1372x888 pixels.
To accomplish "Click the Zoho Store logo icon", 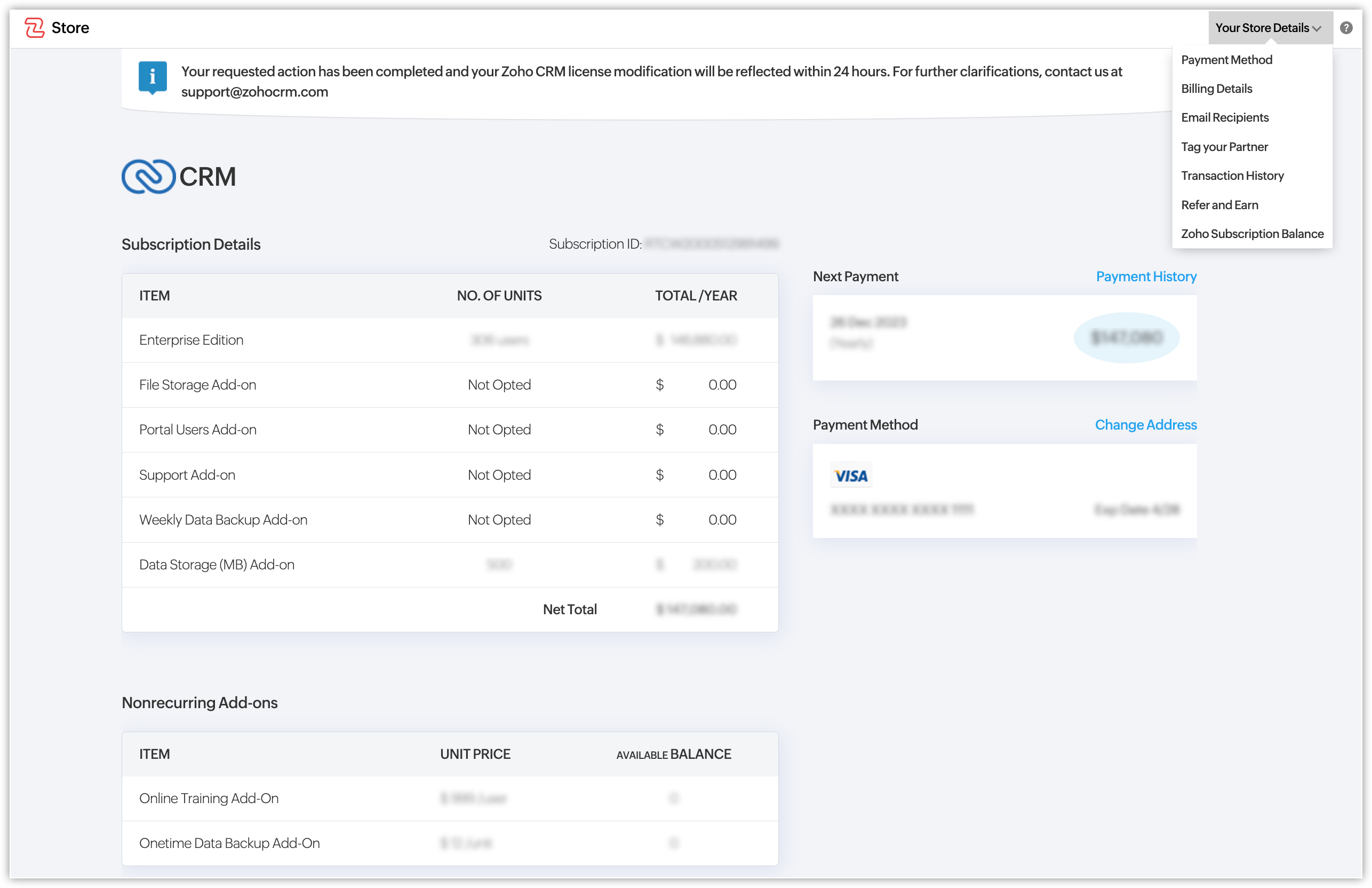I will [34, 27].
